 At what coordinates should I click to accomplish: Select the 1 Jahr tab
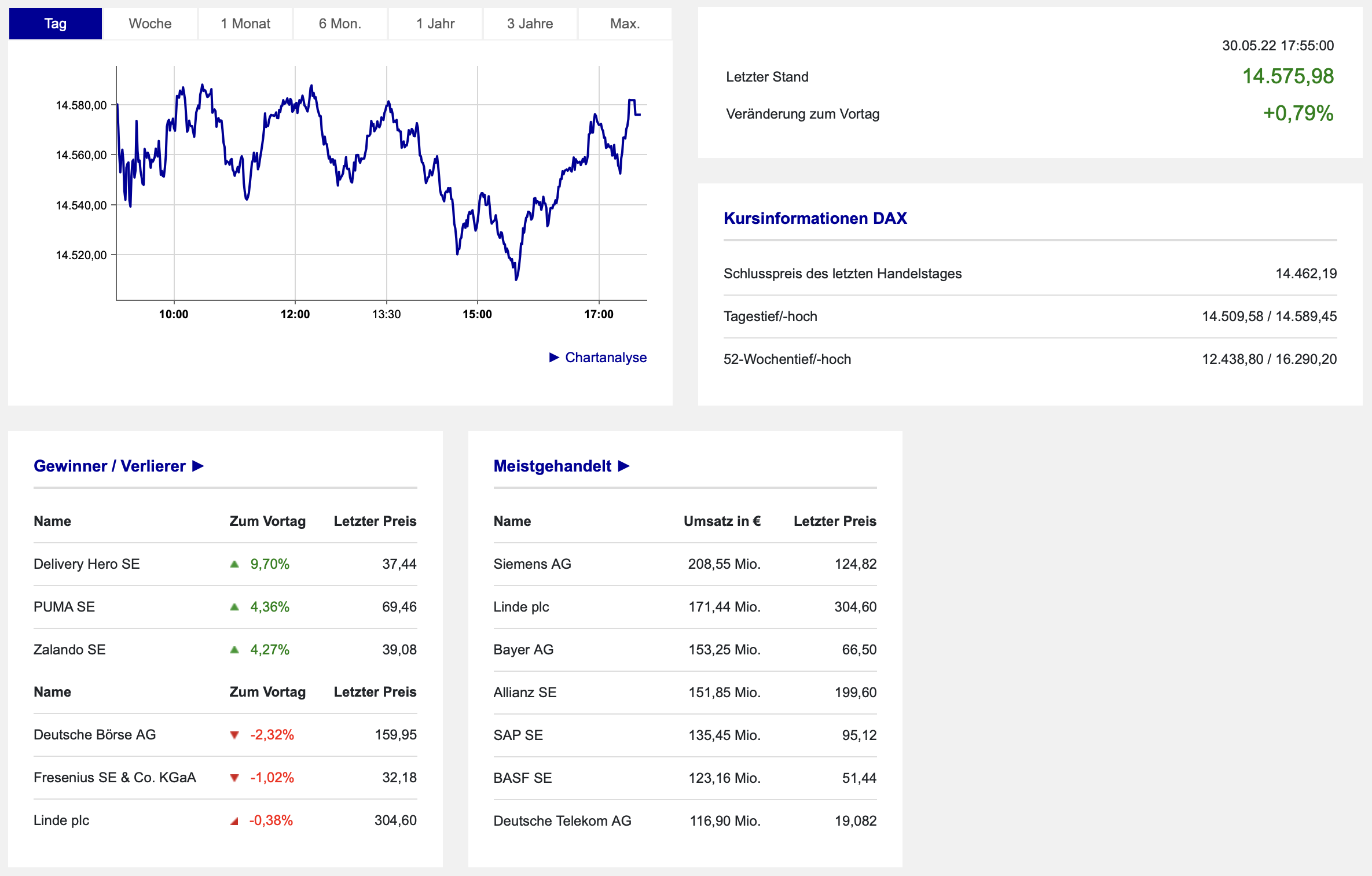point(435,24)
